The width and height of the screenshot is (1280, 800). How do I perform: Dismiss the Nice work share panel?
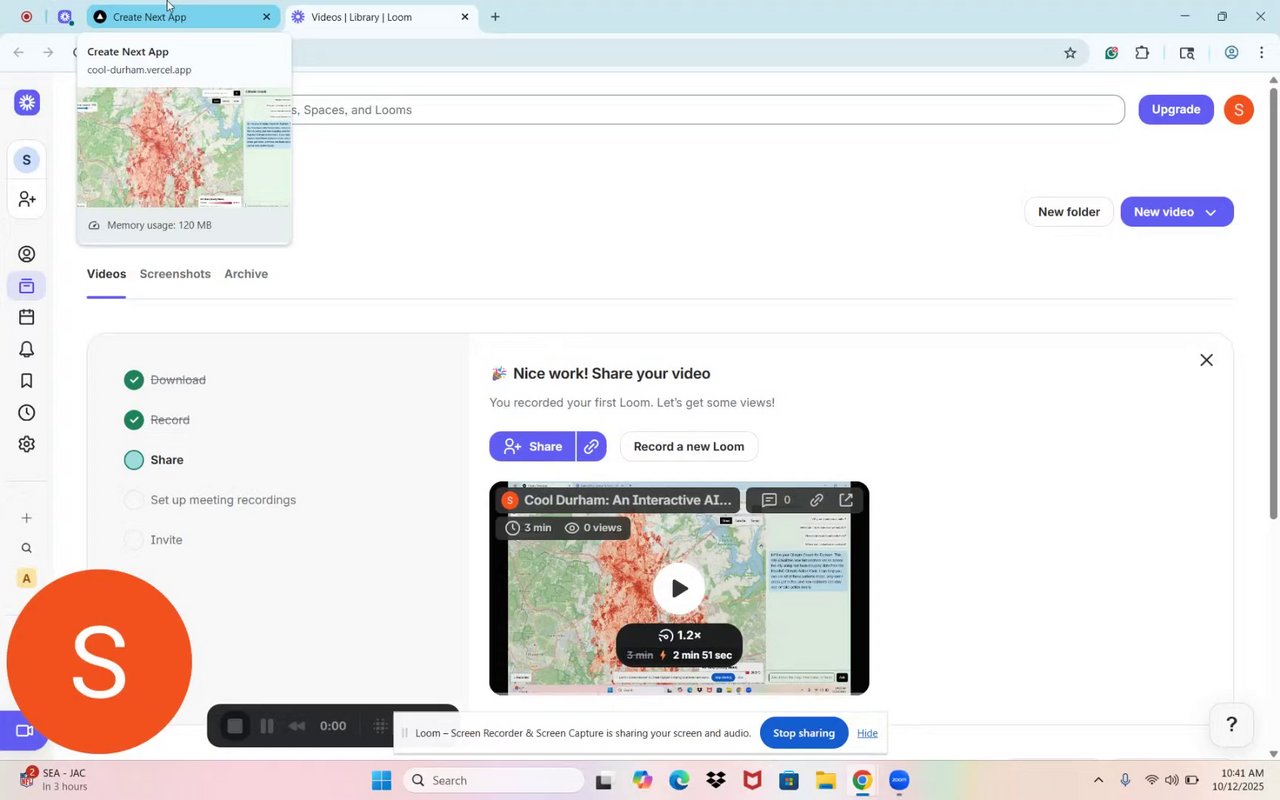(x=1206, y=360)
